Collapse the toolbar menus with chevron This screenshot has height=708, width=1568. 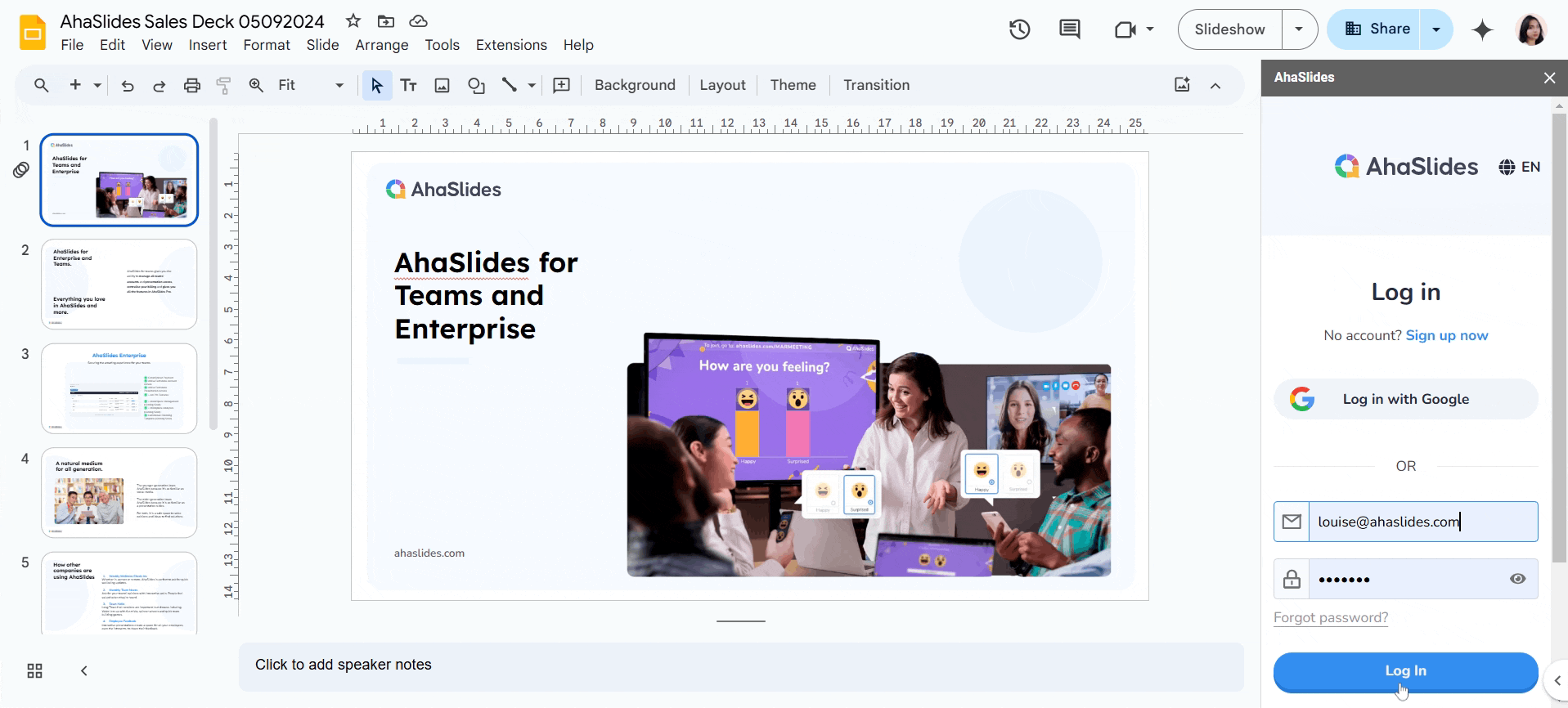coord(1215,85)
